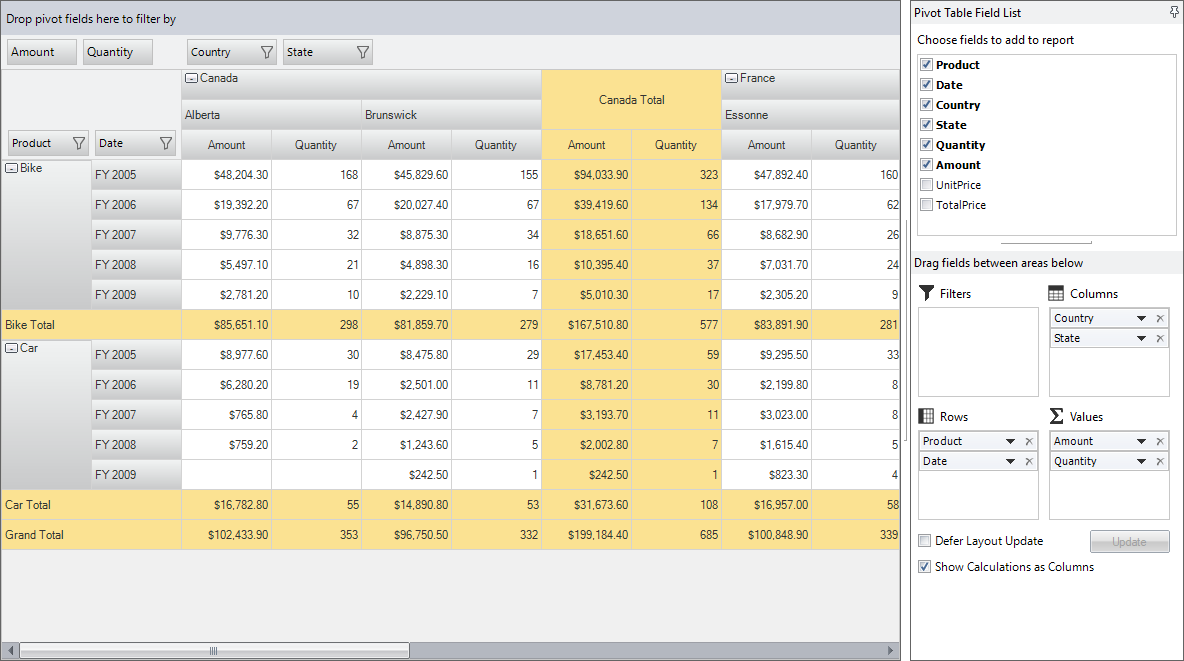1184x661 pixels.
Task: Click the horizontal scrollbar thumb
Action: coord(214,650)
